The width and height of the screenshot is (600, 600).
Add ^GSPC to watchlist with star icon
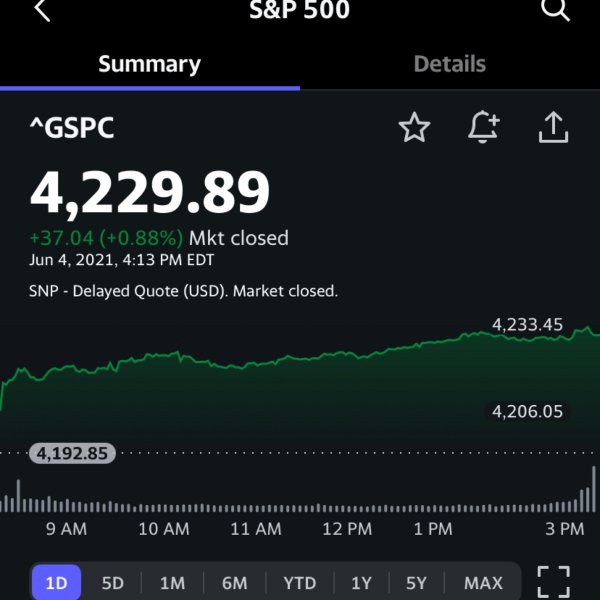[414, 127]
